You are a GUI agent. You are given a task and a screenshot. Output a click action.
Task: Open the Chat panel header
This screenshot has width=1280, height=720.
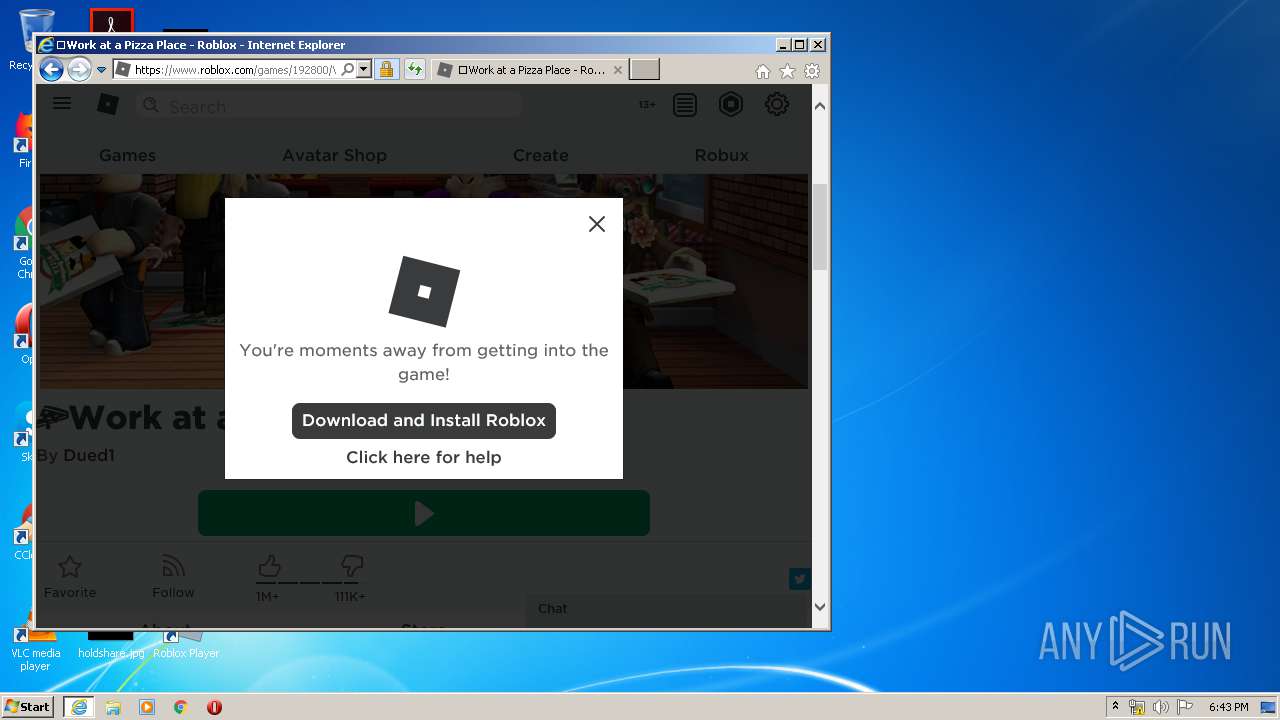(x=665, y=608)
